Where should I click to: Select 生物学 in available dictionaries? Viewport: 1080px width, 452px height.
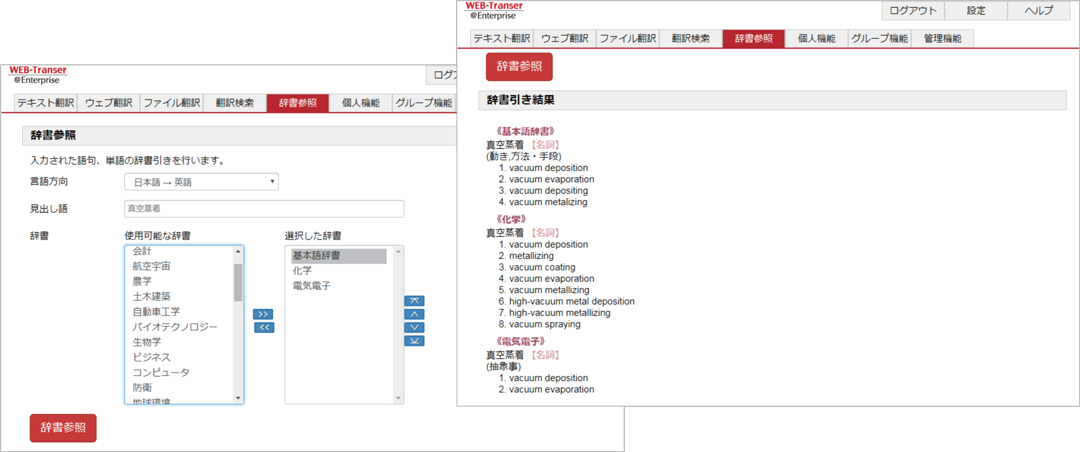point(147,342)
